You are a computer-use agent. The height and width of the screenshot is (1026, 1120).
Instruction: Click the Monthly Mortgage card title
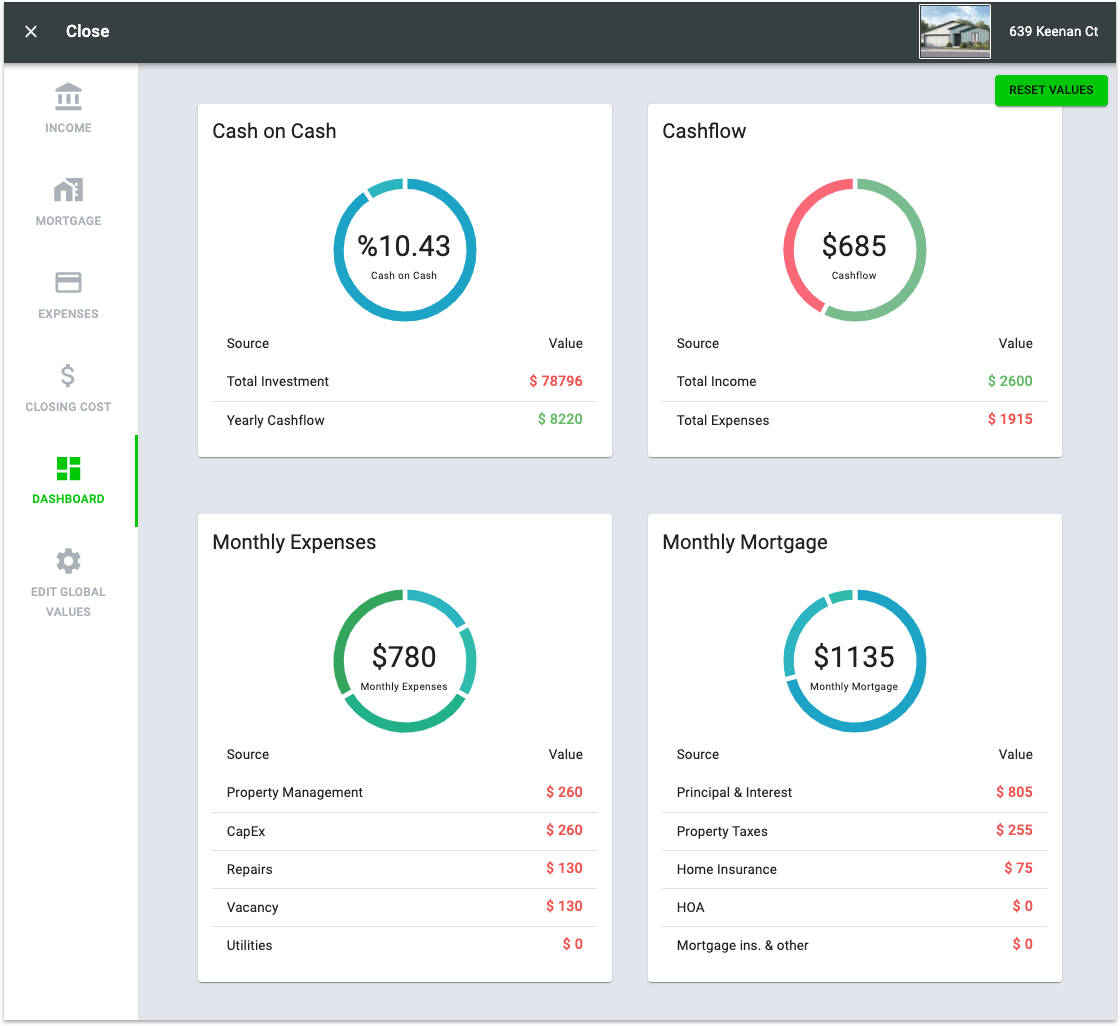pyautogui.click(x=745, y=542)
